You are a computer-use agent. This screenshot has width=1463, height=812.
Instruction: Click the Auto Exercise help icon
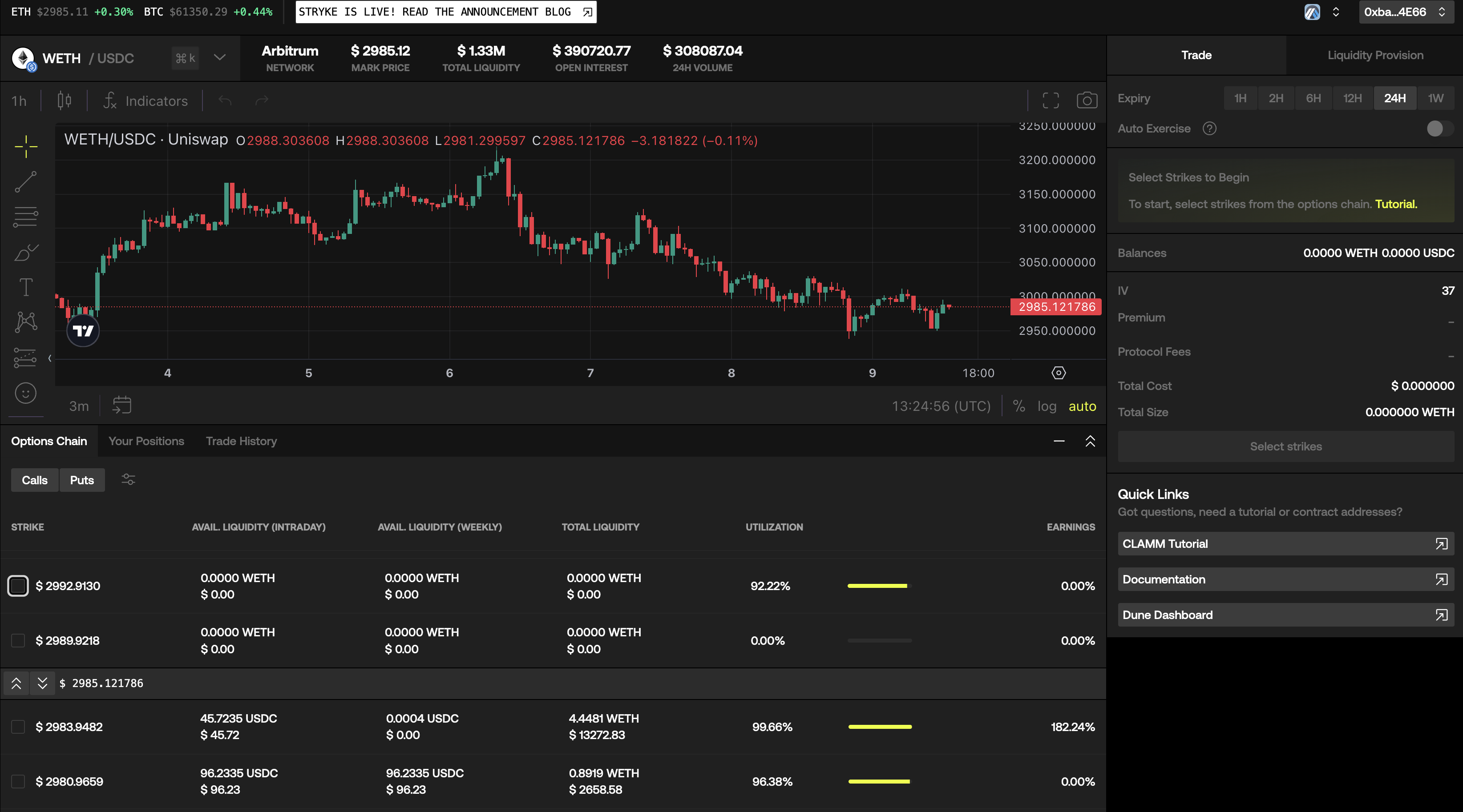pyautogui.click(x=1210, y=128)
